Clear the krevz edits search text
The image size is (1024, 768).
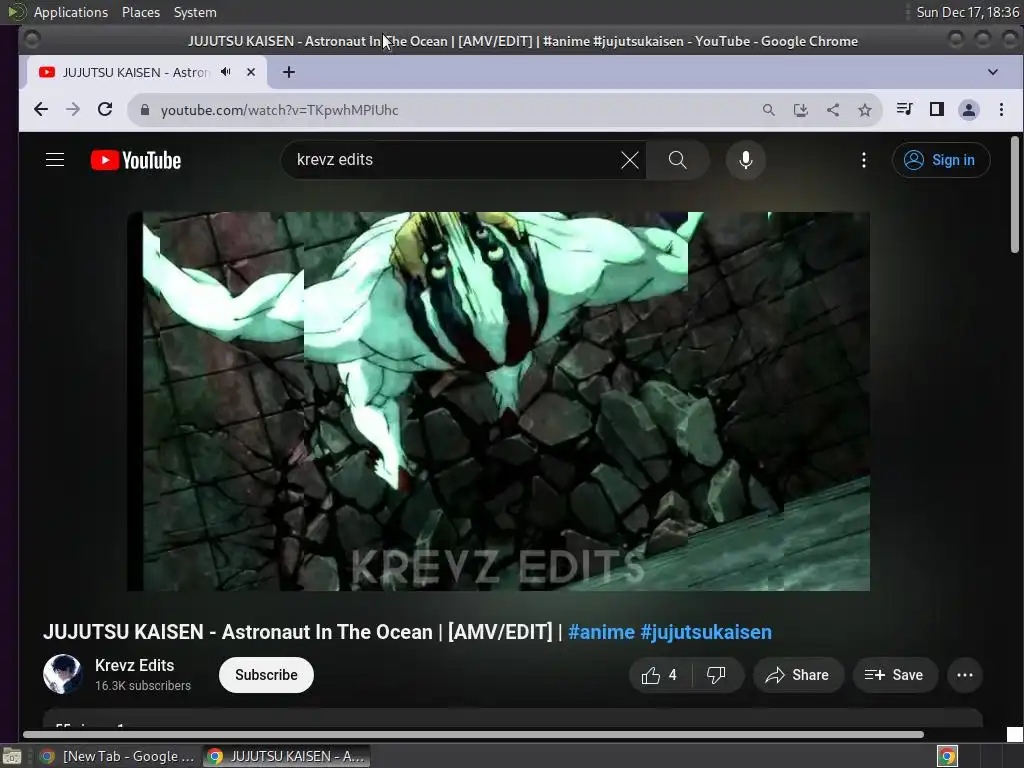pyautogui.click(x=630, y=160)
